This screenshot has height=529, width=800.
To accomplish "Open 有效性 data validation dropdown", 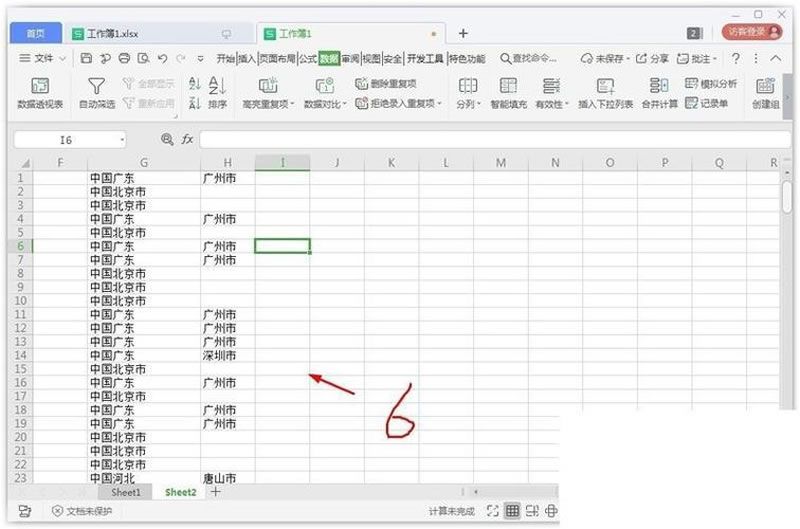I will tap(551, 92).
